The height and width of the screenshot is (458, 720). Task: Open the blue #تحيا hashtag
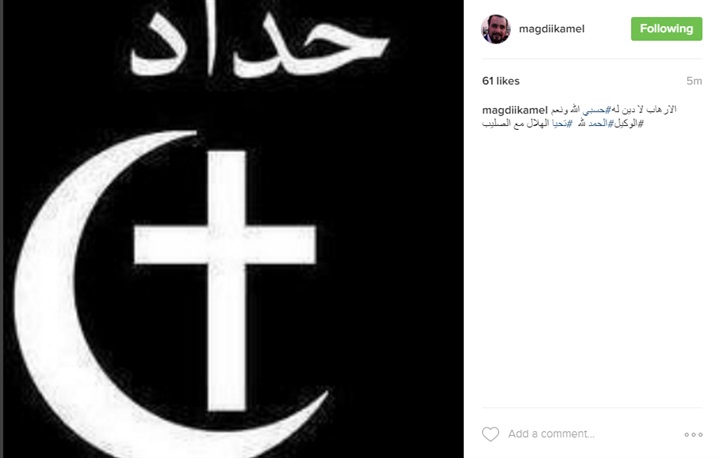tap(562, 124)
